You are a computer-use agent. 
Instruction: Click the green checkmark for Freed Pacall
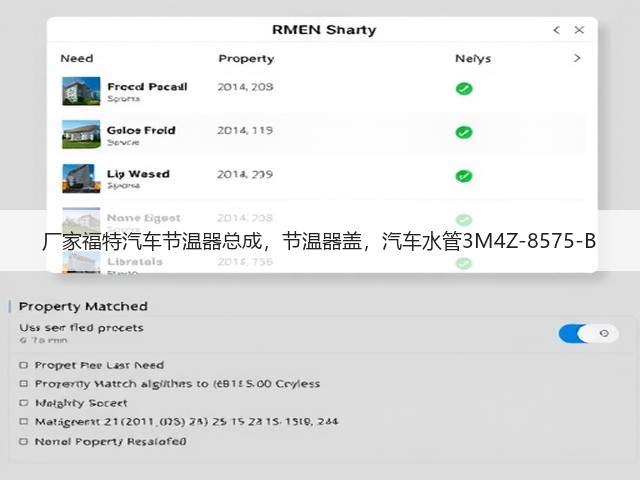tap(464, 89)
